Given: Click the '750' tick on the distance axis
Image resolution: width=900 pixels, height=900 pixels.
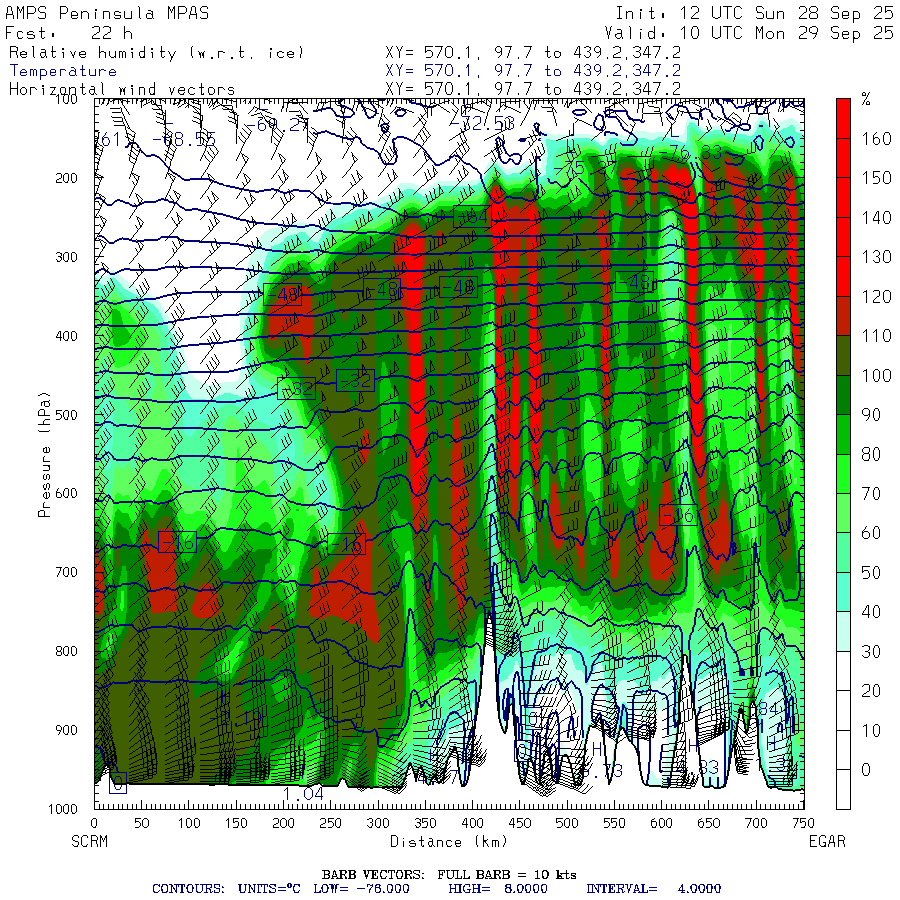Looking at the screenshot, I should pos(803,824).
